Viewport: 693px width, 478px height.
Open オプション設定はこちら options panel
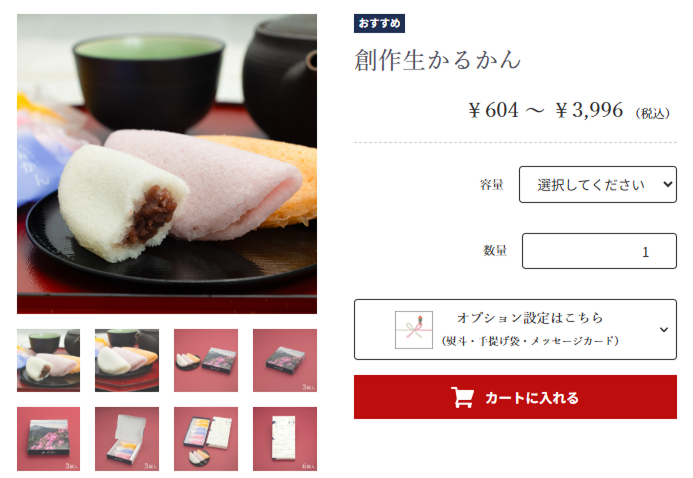[515, 330]
